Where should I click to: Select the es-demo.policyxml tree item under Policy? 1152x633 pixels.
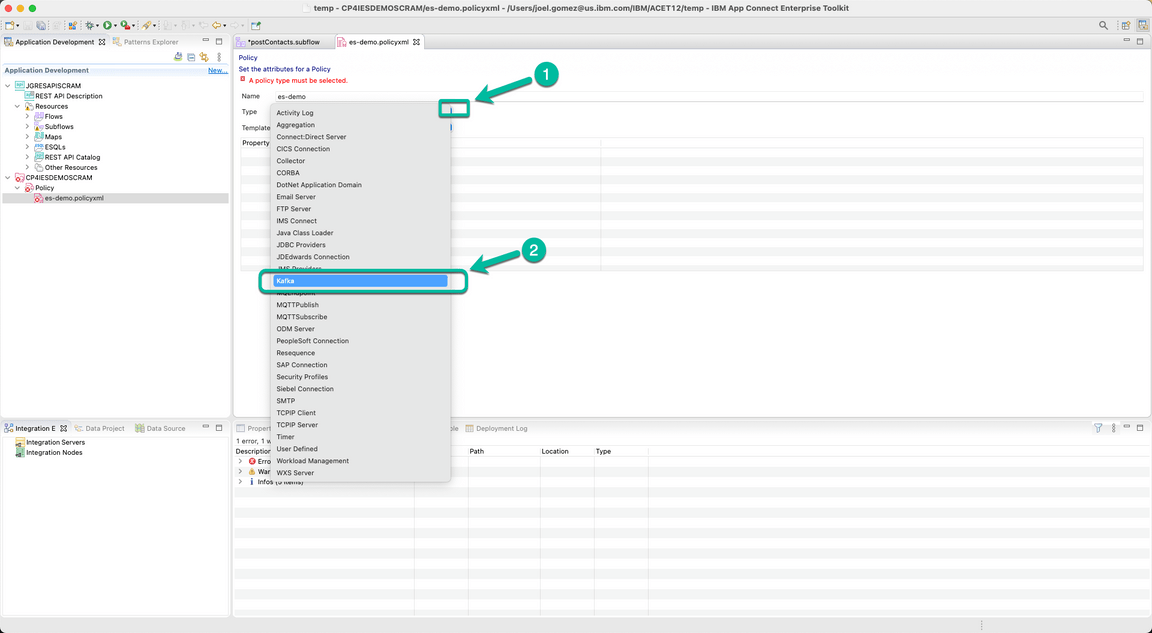[73, 197]
